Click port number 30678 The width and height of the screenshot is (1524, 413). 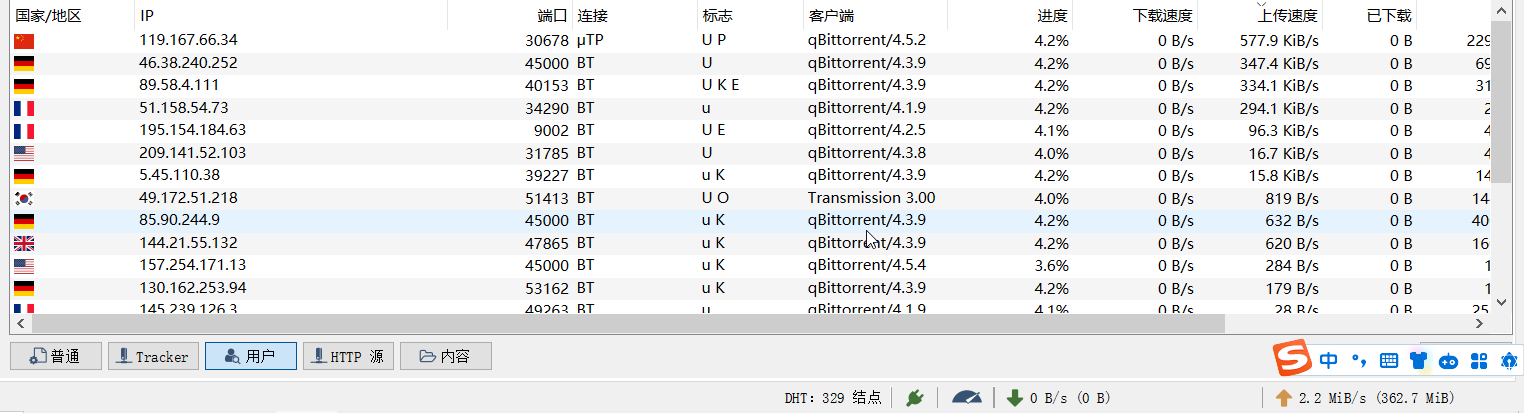tap(546, 41)
